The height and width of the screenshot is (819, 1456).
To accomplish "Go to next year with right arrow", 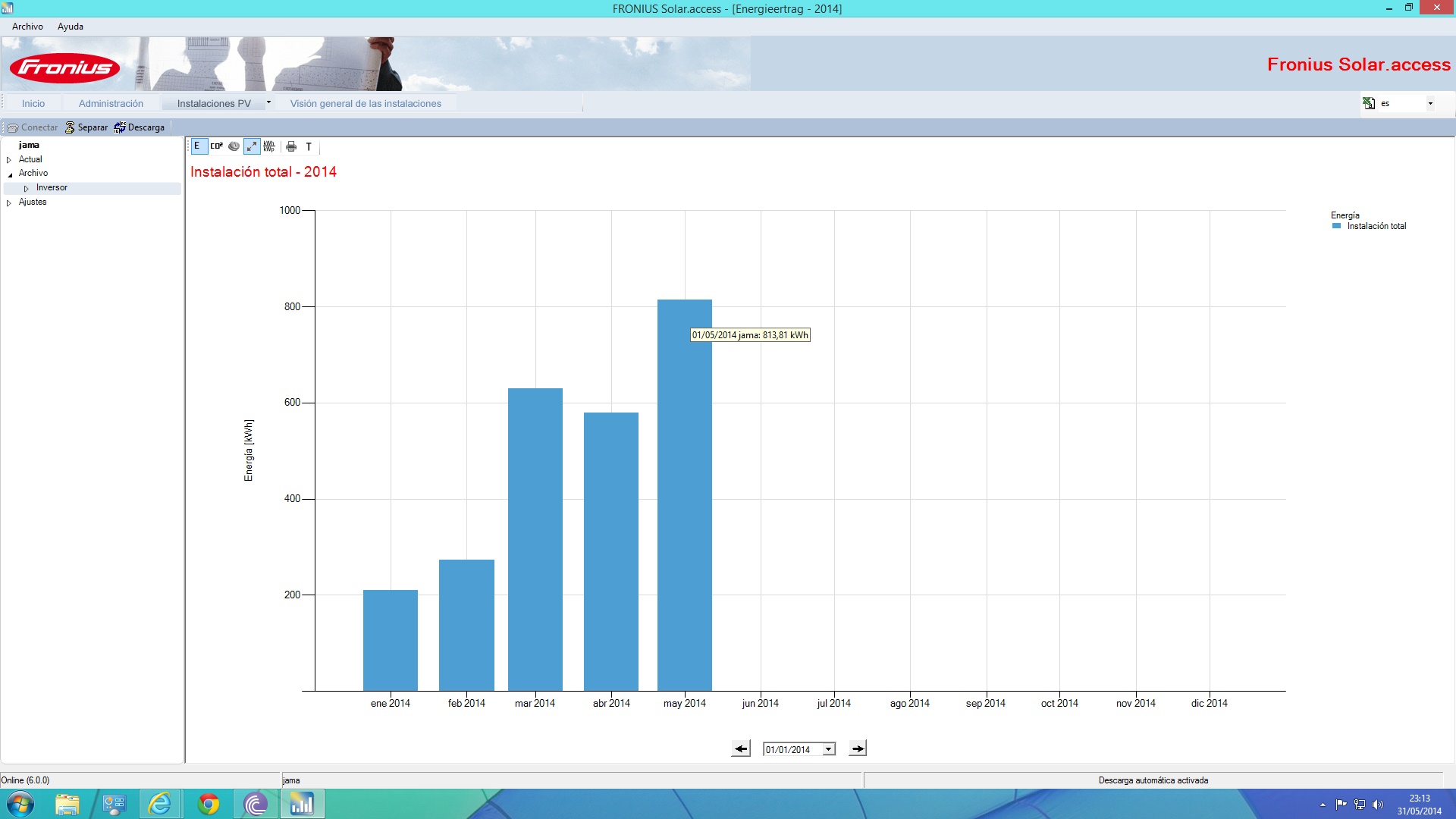I will [x=858, y=748].
